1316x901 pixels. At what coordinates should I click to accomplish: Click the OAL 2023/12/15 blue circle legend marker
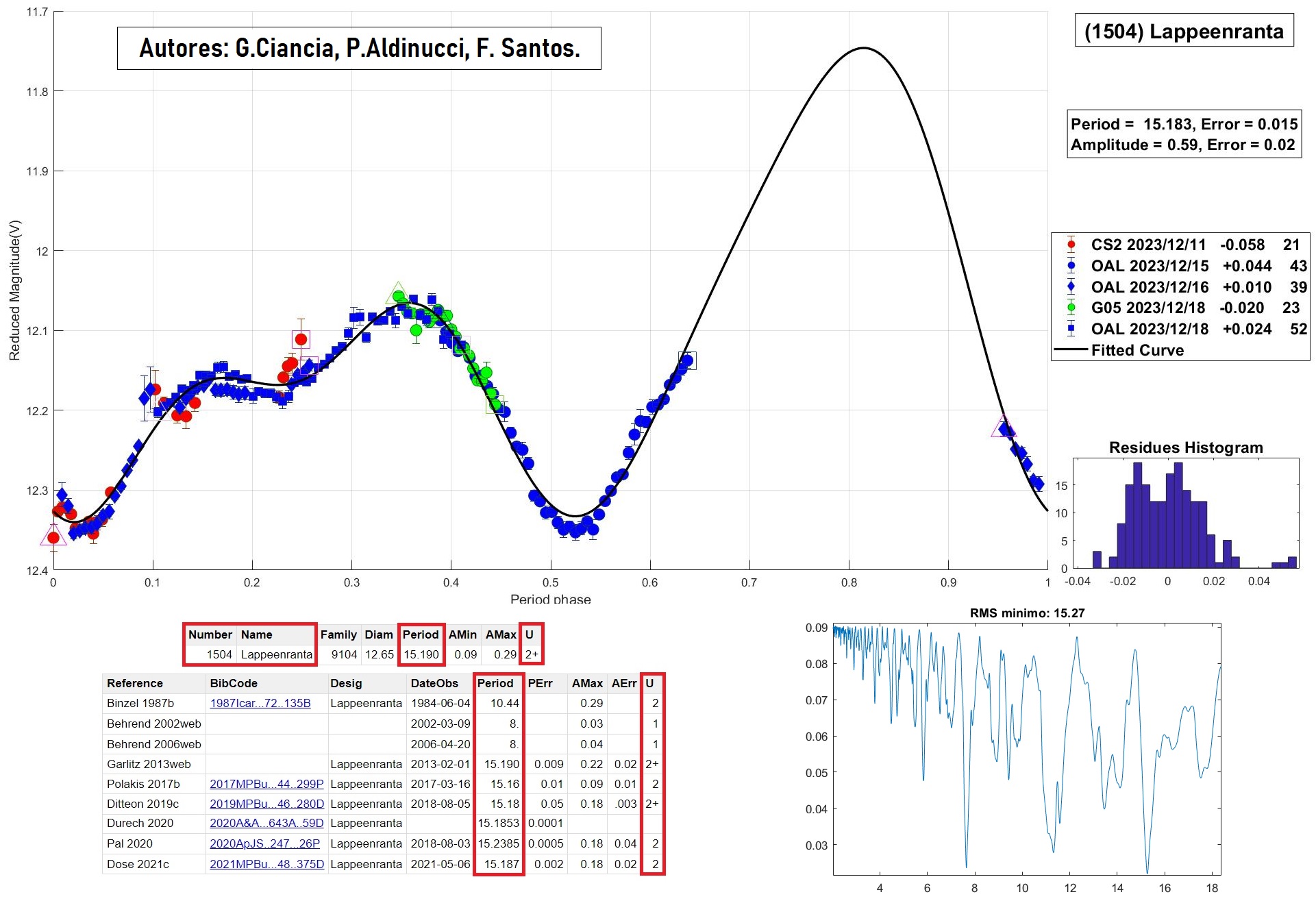1071,266
